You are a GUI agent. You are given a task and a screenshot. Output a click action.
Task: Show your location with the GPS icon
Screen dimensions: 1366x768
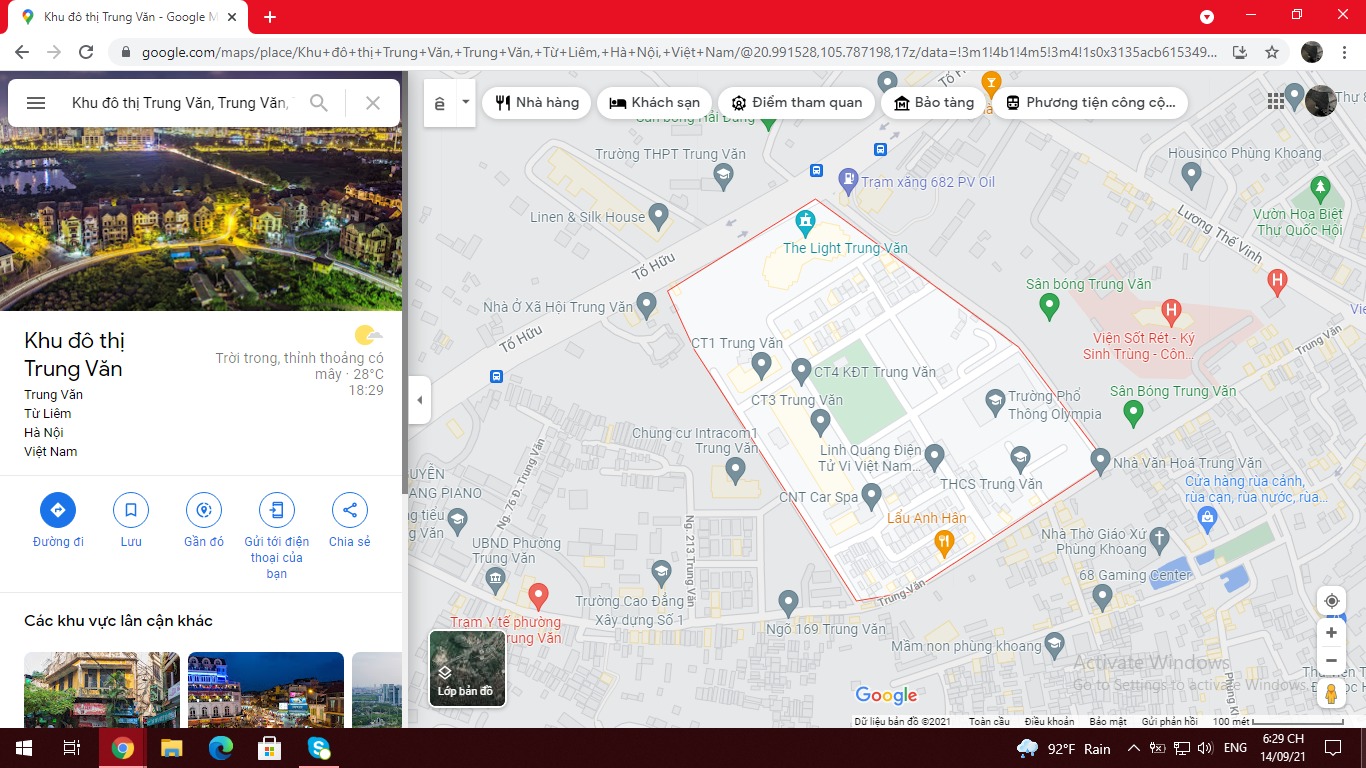pos(1331,601)
